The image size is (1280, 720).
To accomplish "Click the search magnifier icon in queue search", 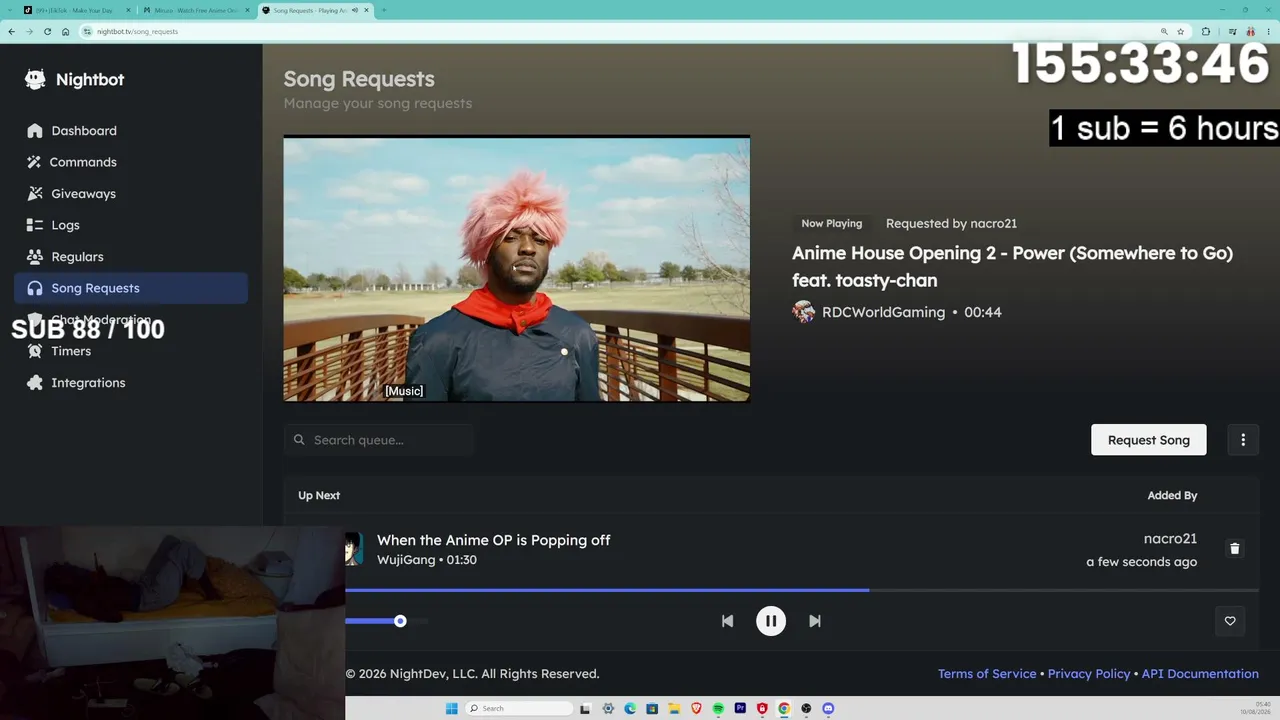I will coord(299,440).
